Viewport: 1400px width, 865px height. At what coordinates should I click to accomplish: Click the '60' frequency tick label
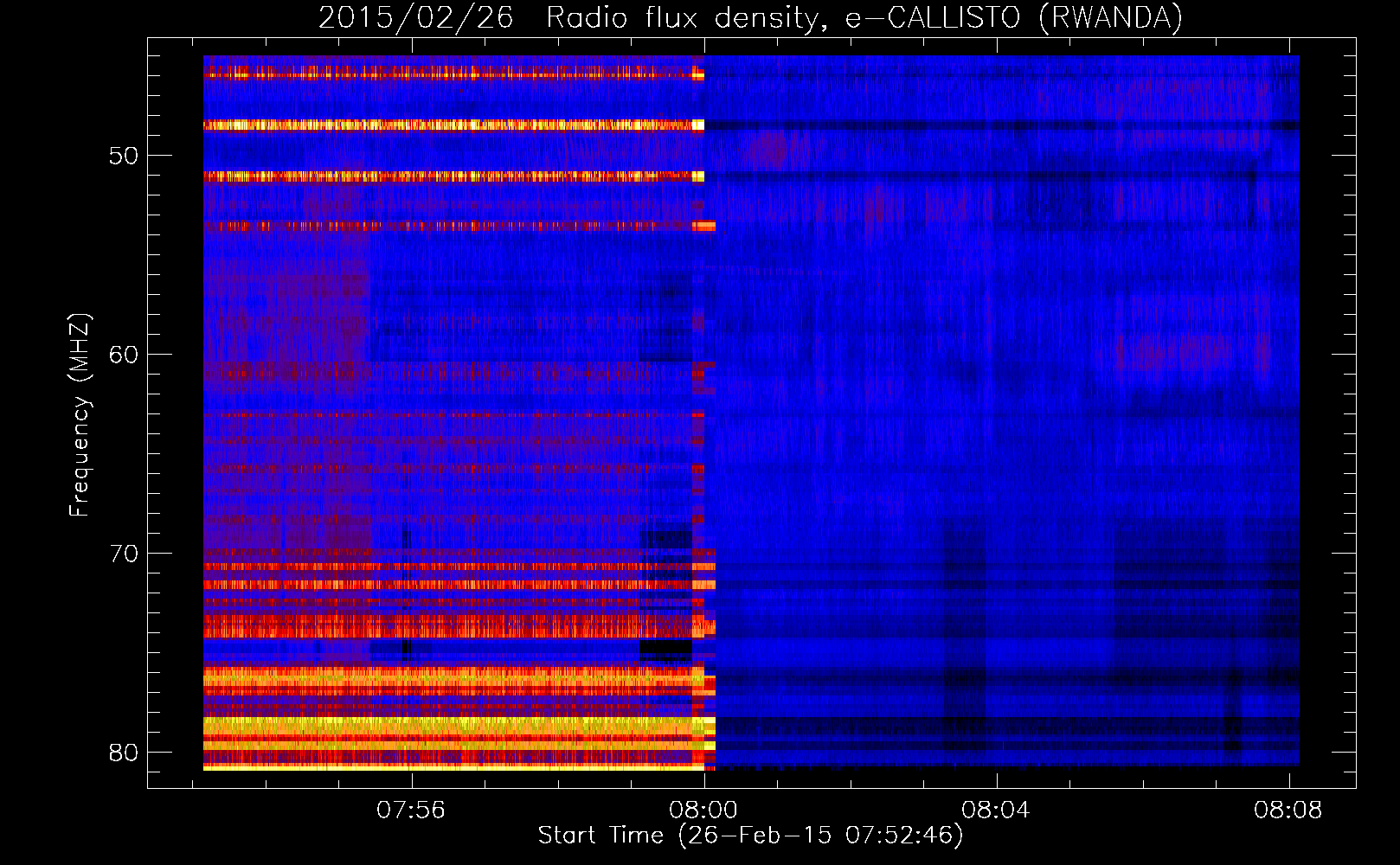point(124,355)
